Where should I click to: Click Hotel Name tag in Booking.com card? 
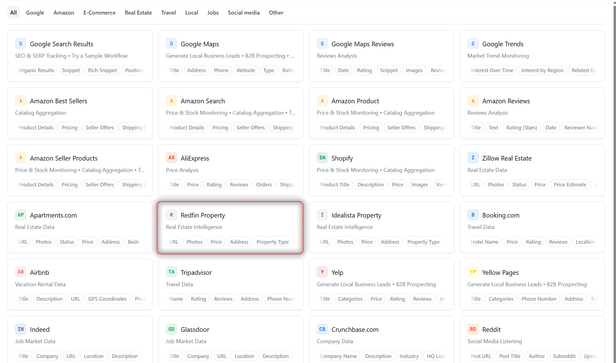click(484, 242)
